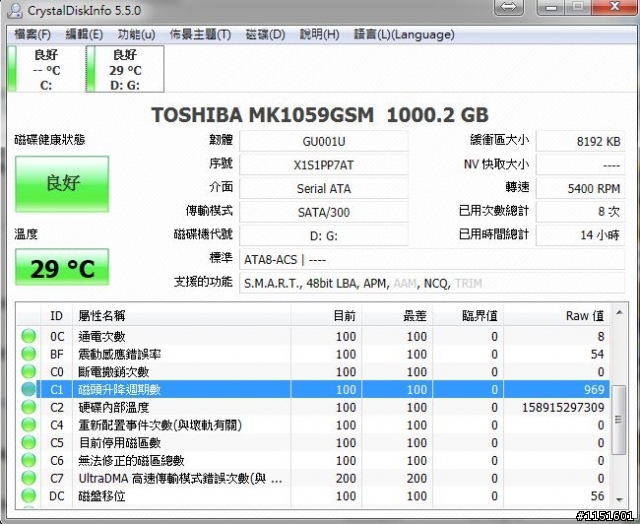Click the 臨界值 column header
Viewport: 640px width, 524px height.
(x=468, y=315)
